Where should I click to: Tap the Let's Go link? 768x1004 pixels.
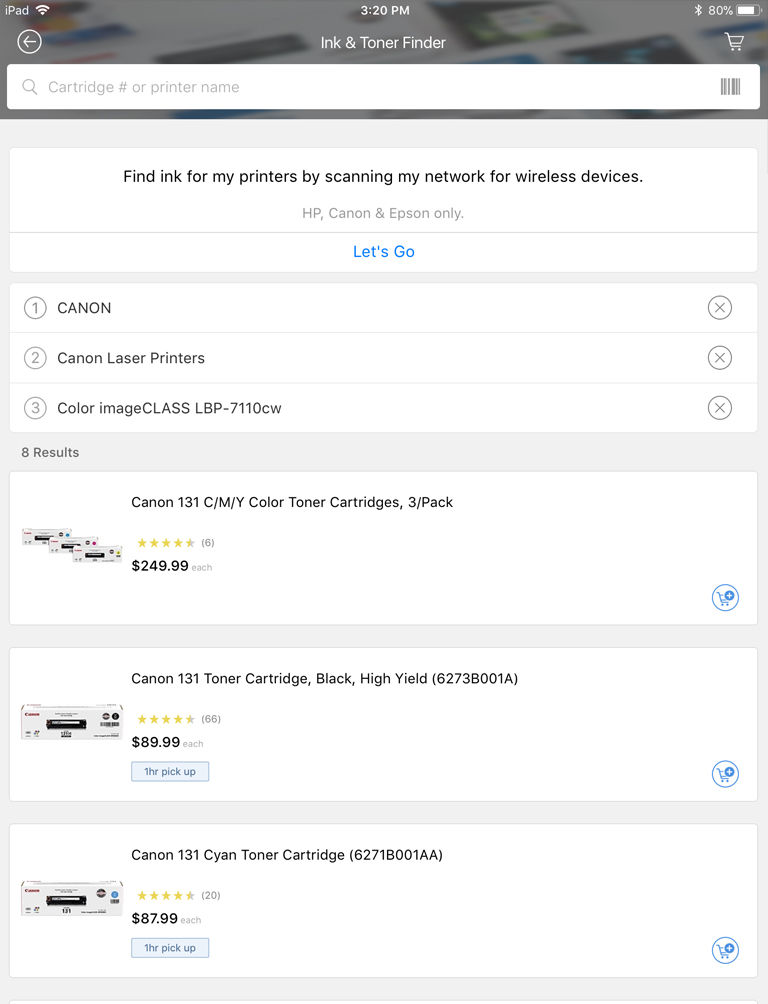coord(384,252)
